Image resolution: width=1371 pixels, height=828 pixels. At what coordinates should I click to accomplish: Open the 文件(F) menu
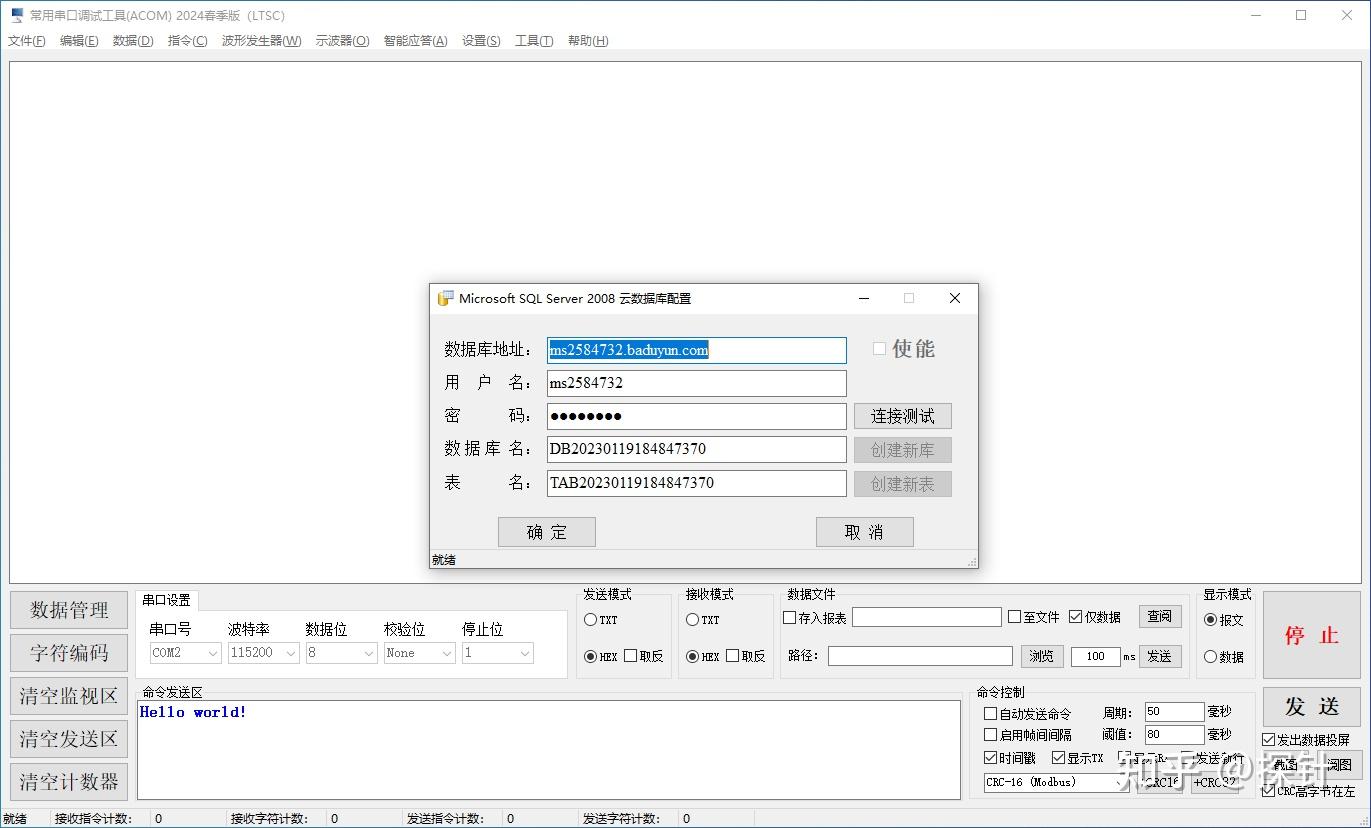click(27, 41)
